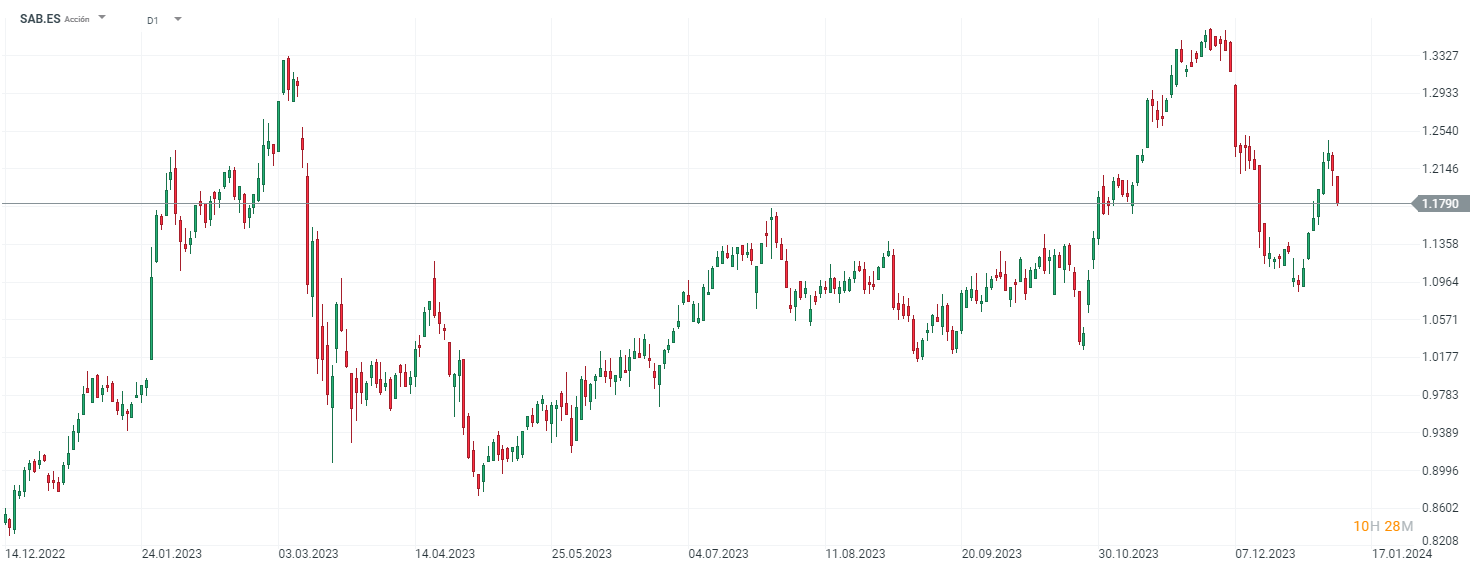Click the 0.8602 price scale value
The image size is (1482, 571).
(1440, 508)
